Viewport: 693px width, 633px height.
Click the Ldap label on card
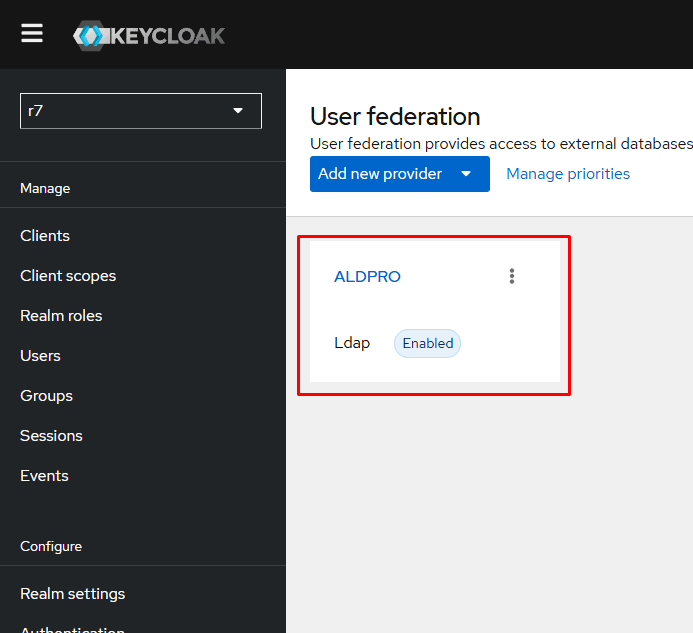[x=352, y=343]
